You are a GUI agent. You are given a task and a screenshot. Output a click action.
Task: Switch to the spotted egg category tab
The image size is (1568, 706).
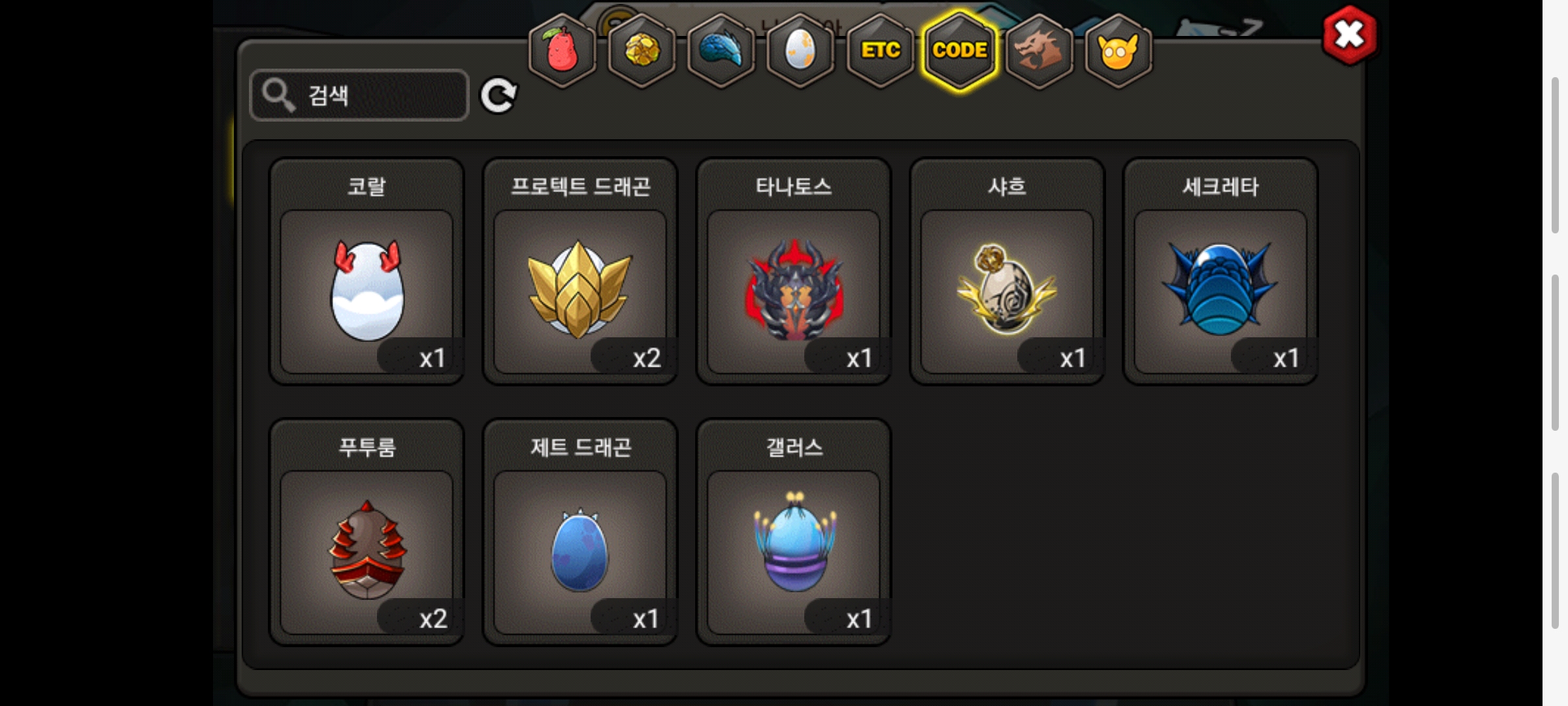pyautogui.click(x=800, y=51)
